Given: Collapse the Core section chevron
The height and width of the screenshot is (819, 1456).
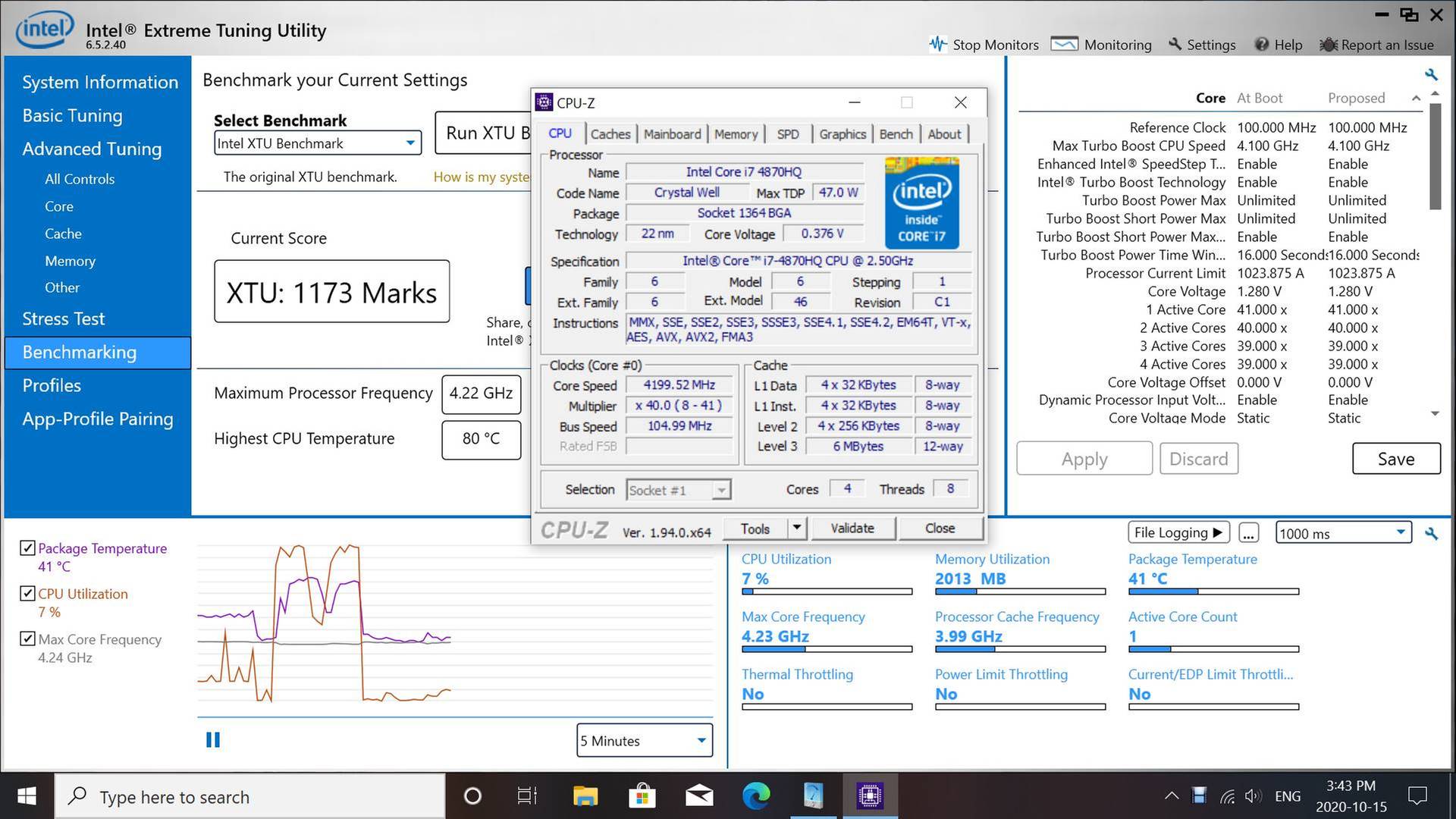Looking at the screenshot, I should point(1416,98).
